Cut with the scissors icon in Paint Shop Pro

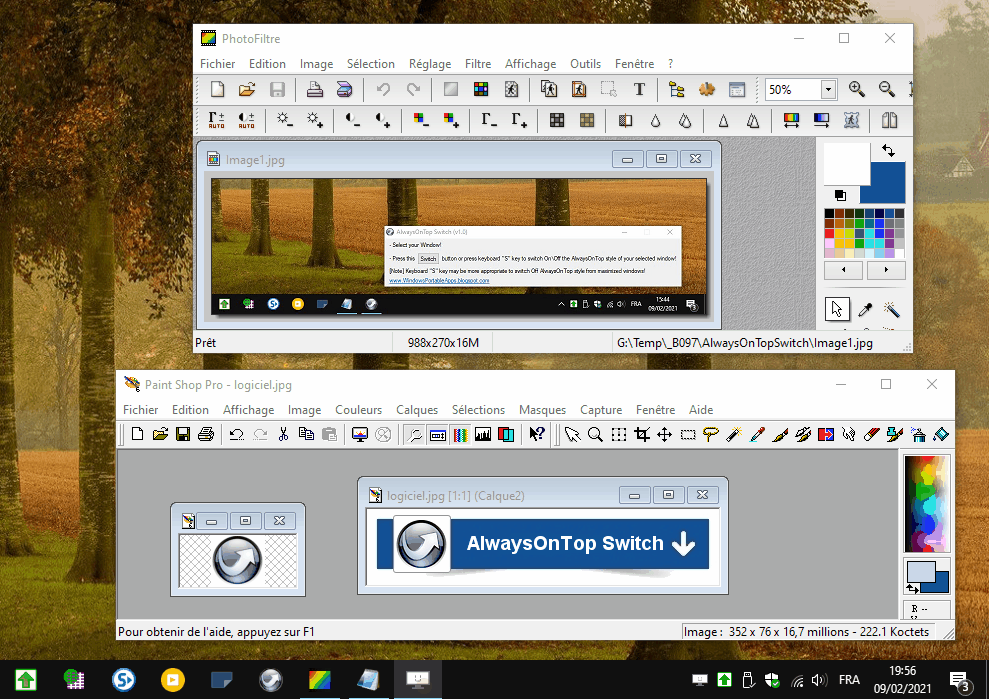point(283,434)
